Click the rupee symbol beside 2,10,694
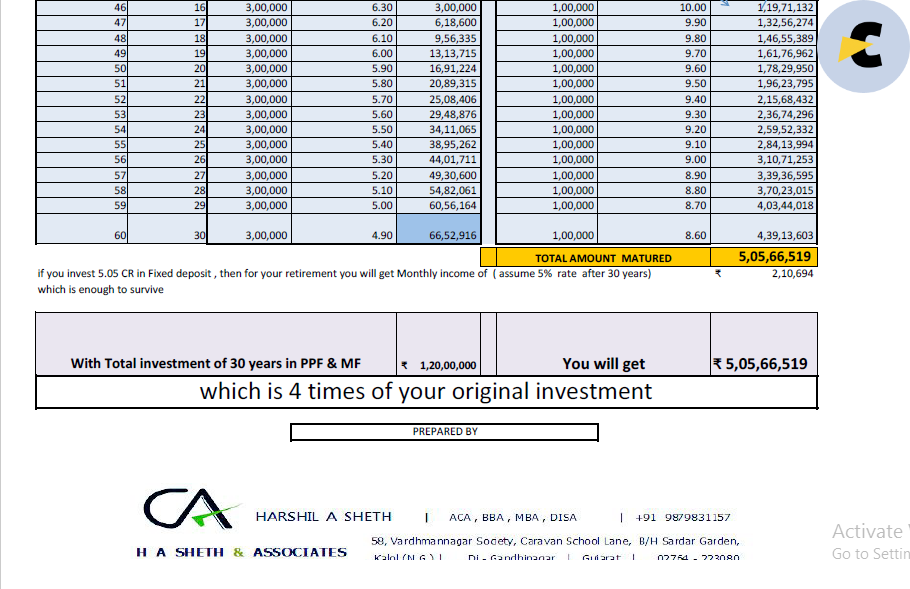Screen dimensions: 910x589 [718, 273]
